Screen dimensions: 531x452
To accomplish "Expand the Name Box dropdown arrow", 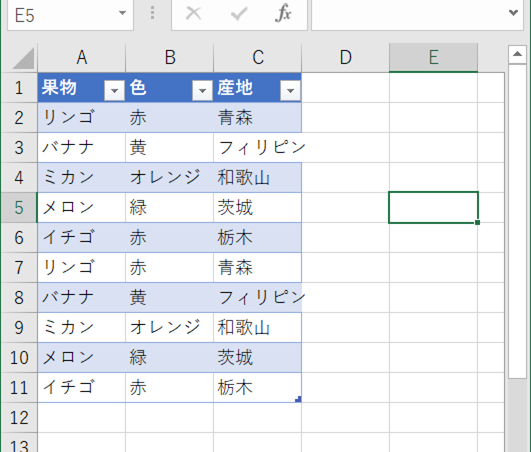I will tap(122, 14).
